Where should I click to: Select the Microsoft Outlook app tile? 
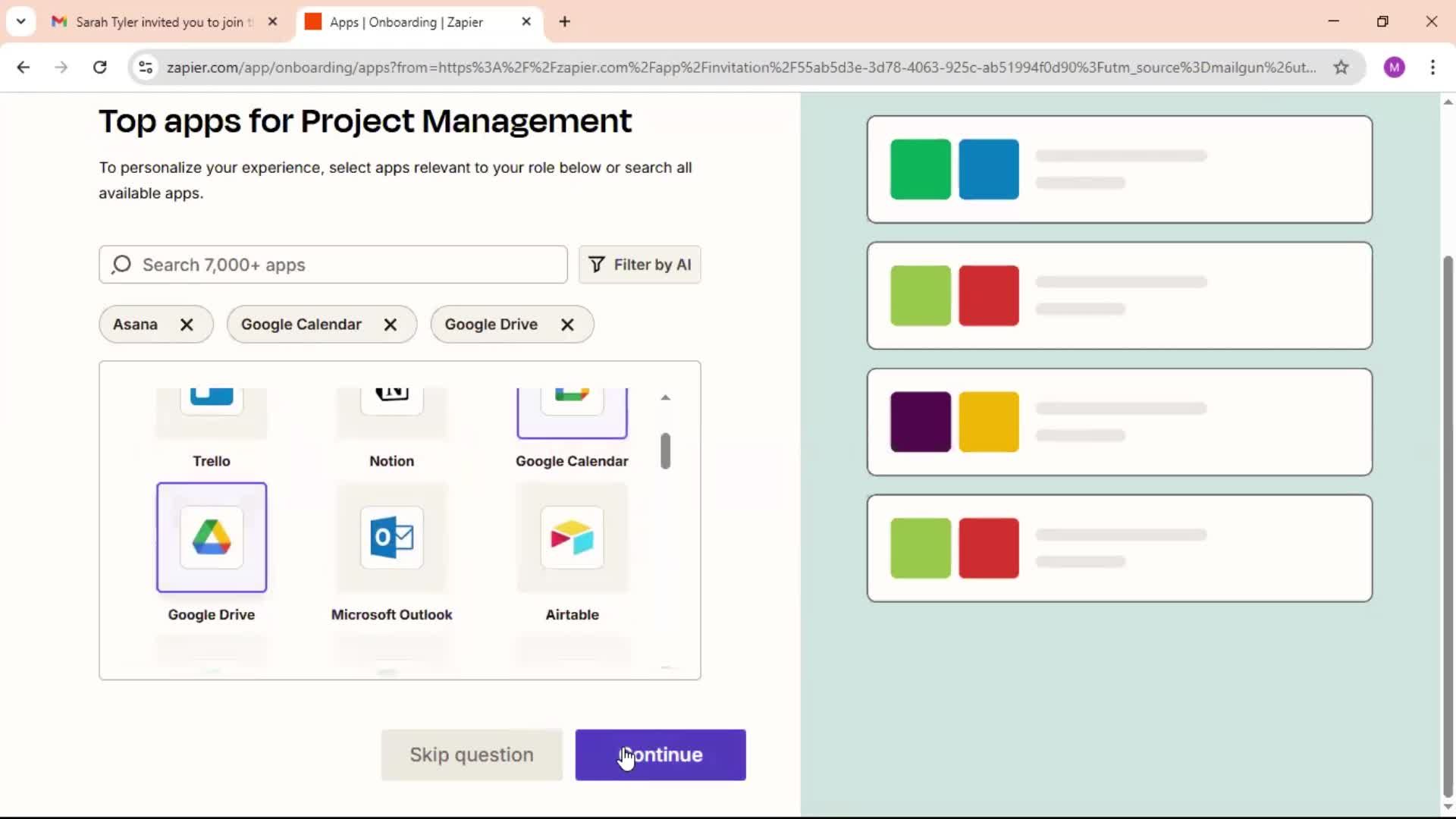[x=392, y=537]
